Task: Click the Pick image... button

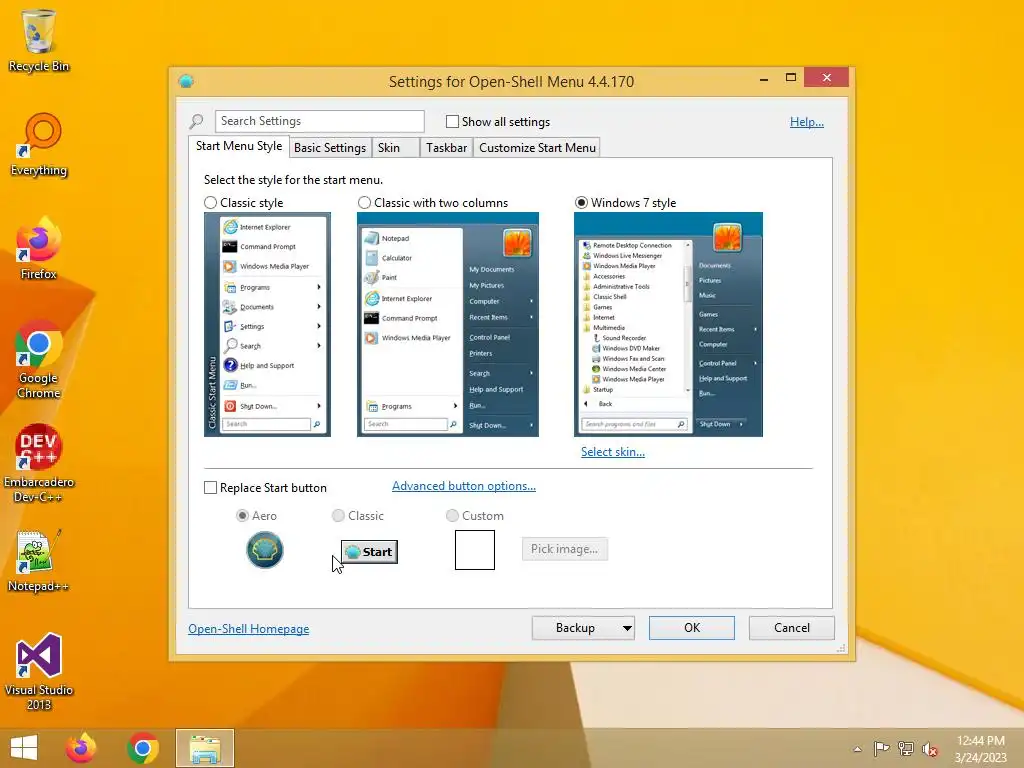Action: (x=564, y=549)
